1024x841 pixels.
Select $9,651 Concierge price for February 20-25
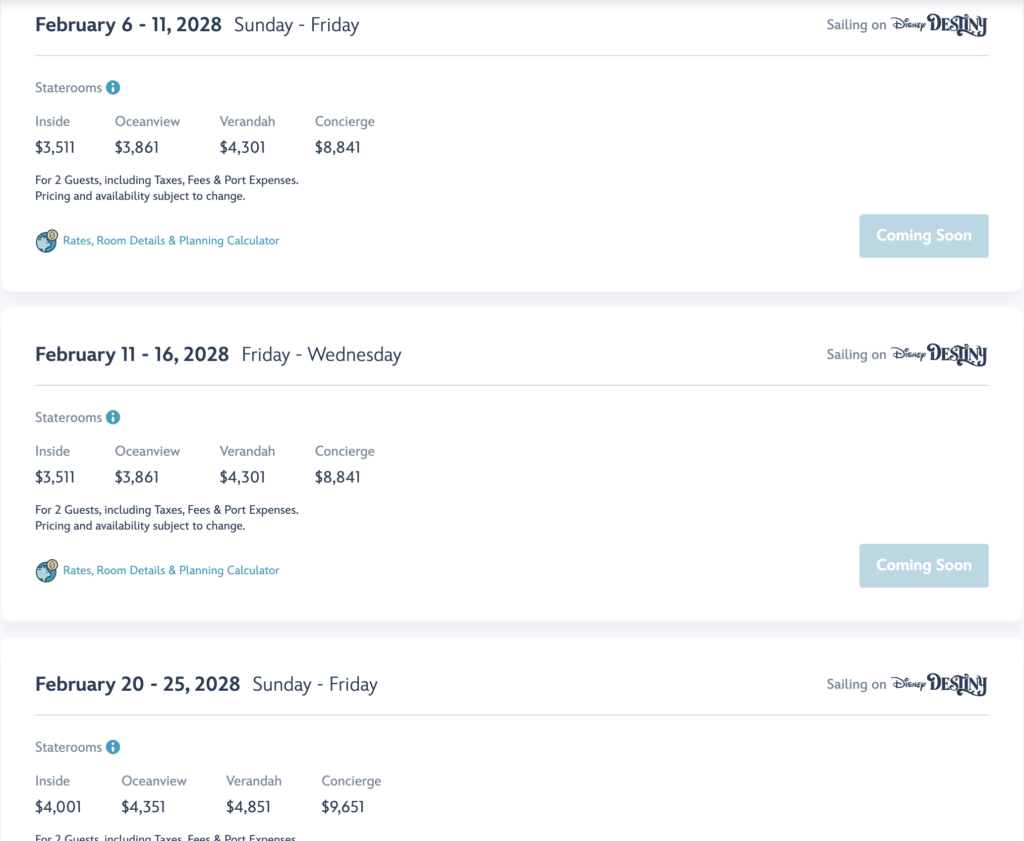pos(343,807)
